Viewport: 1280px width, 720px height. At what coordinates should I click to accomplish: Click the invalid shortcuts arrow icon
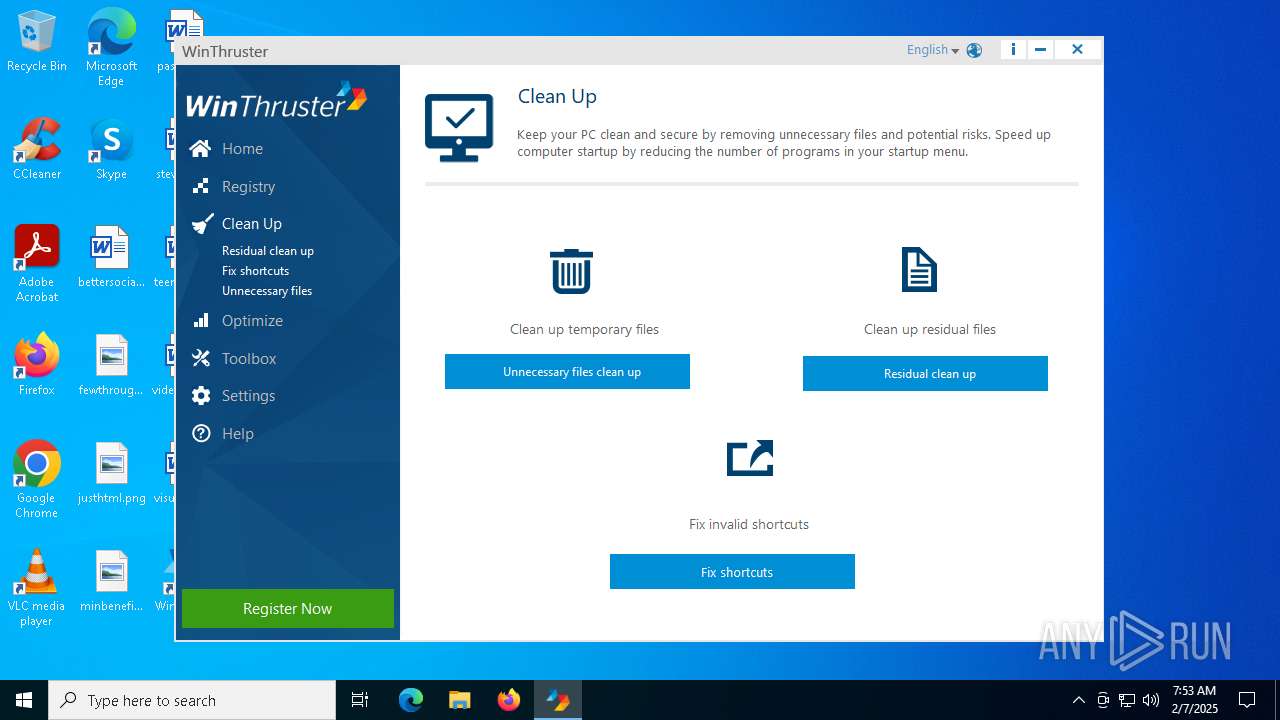point(750,458)
